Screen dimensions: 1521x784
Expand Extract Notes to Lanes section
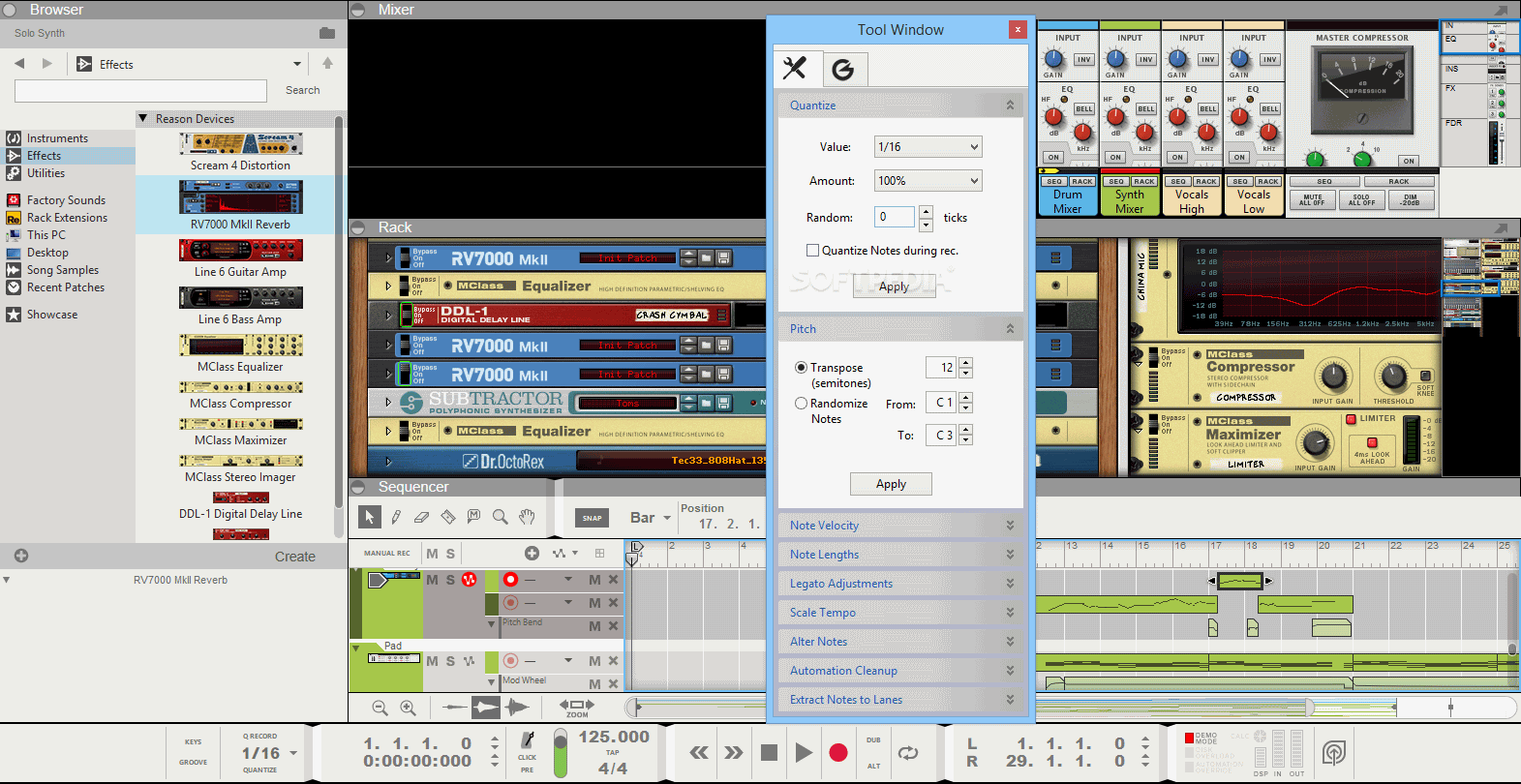(x=900, y=700)
